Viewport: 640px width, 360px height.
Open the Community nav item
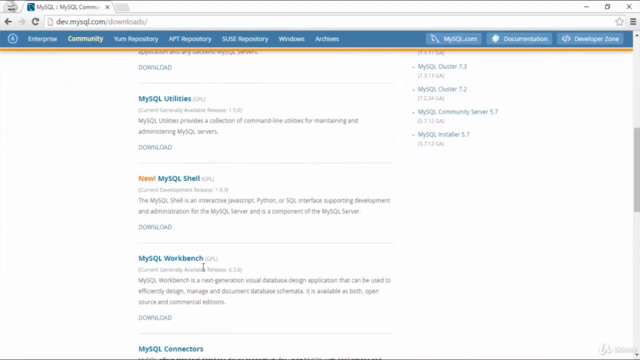click(85, 39)
